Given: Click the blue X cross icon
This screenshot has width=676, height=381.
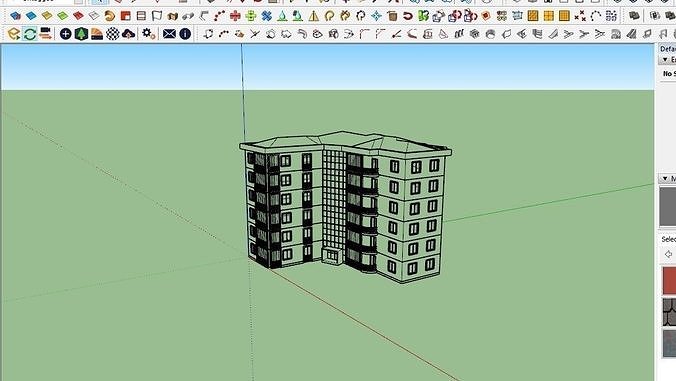Looking at the screenshot, I should (266, 16).
